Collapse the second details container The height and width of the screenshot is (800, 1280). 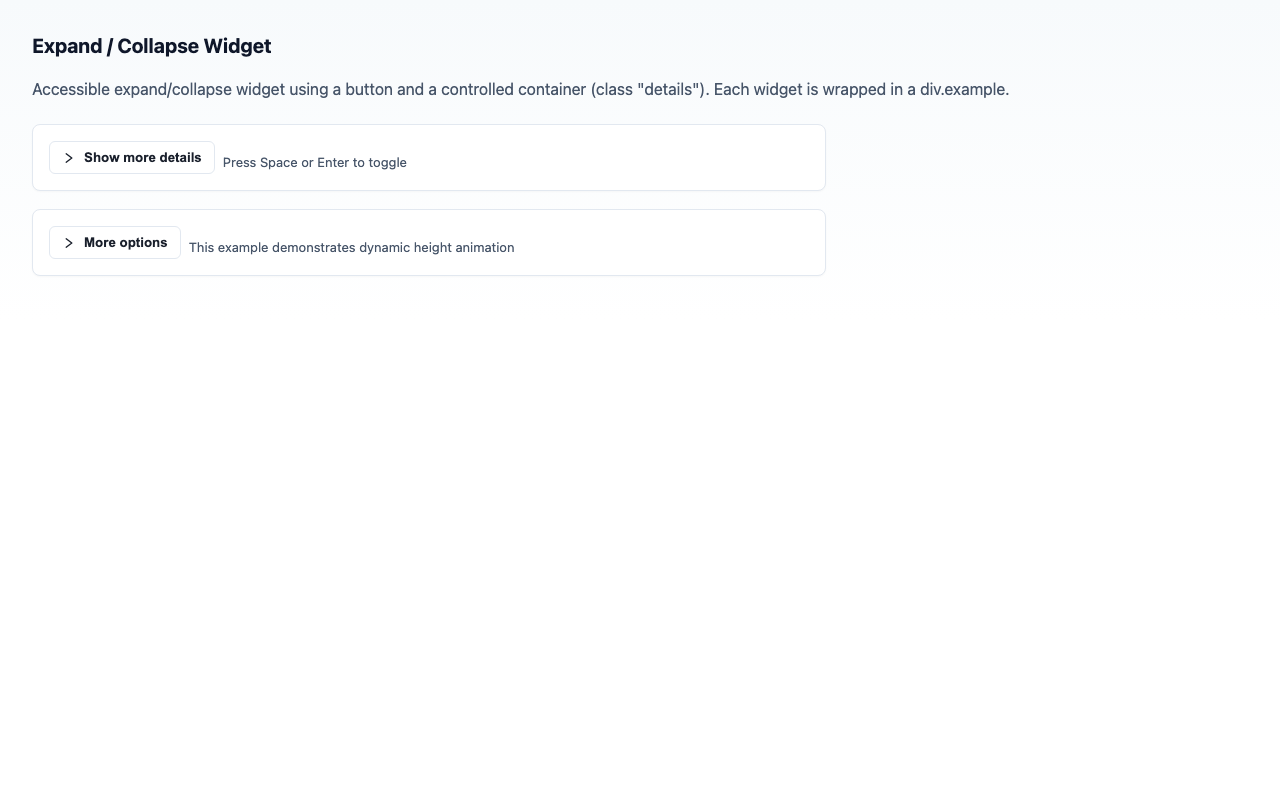(114, 242)
